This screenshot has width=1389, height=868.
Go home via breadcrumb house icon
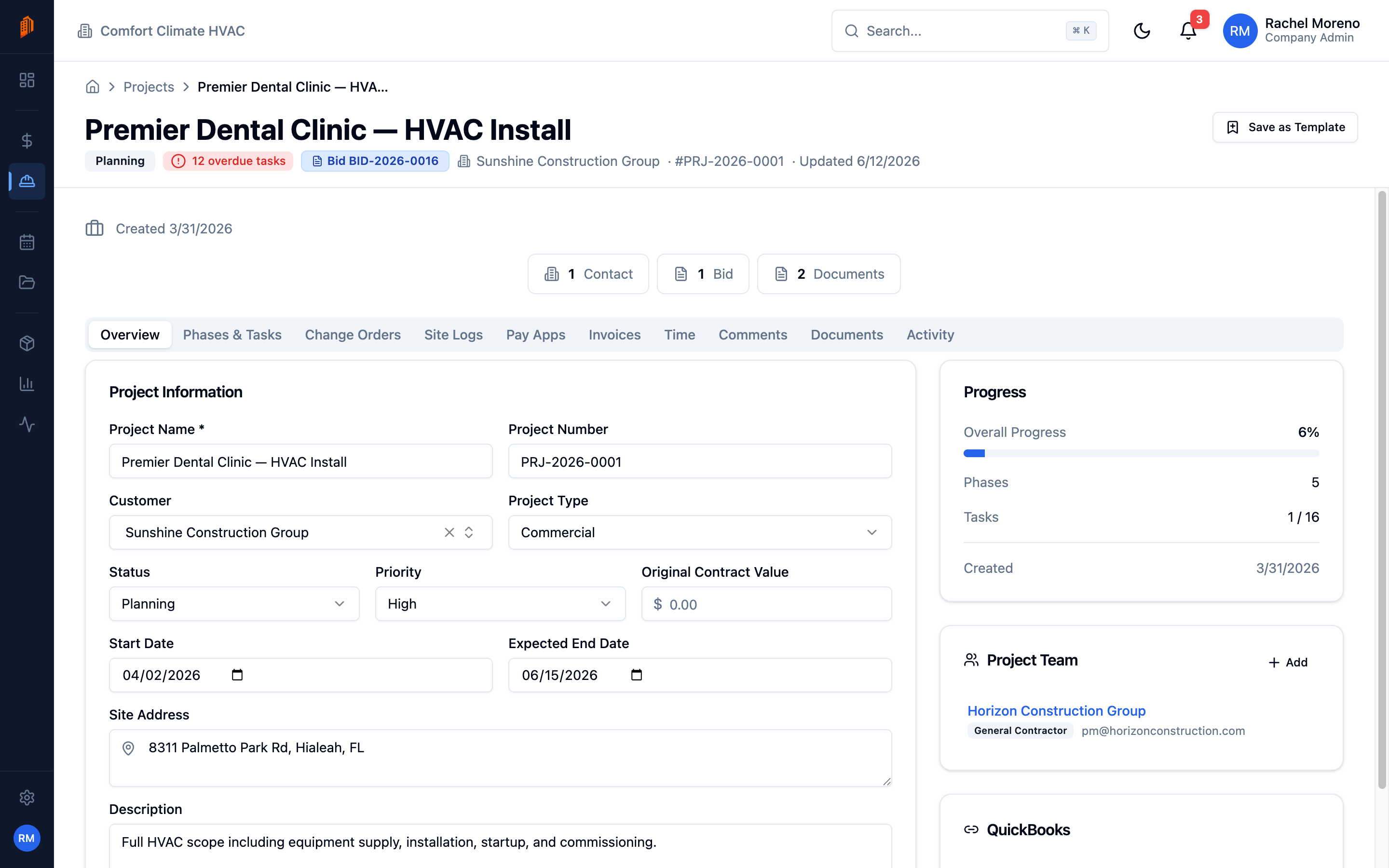click(x=93, y=87)
